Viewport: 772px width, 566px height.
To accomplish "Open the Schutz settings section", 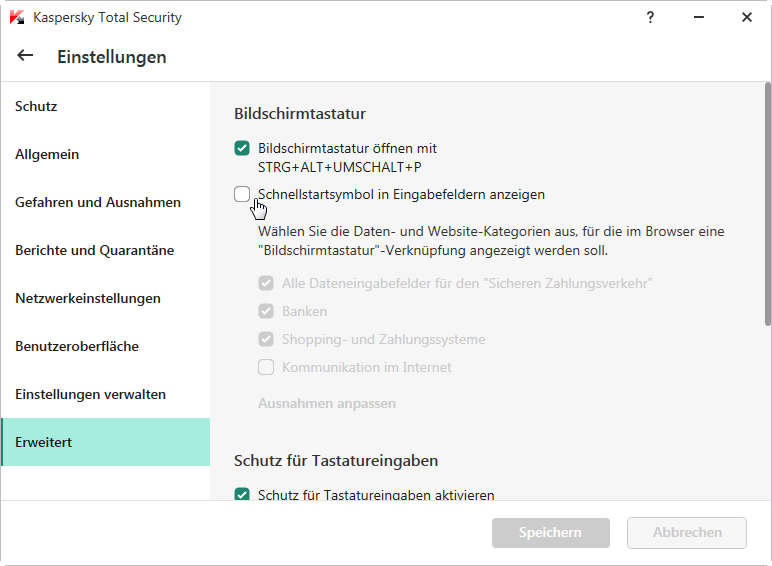I will (x=105, y=106).
